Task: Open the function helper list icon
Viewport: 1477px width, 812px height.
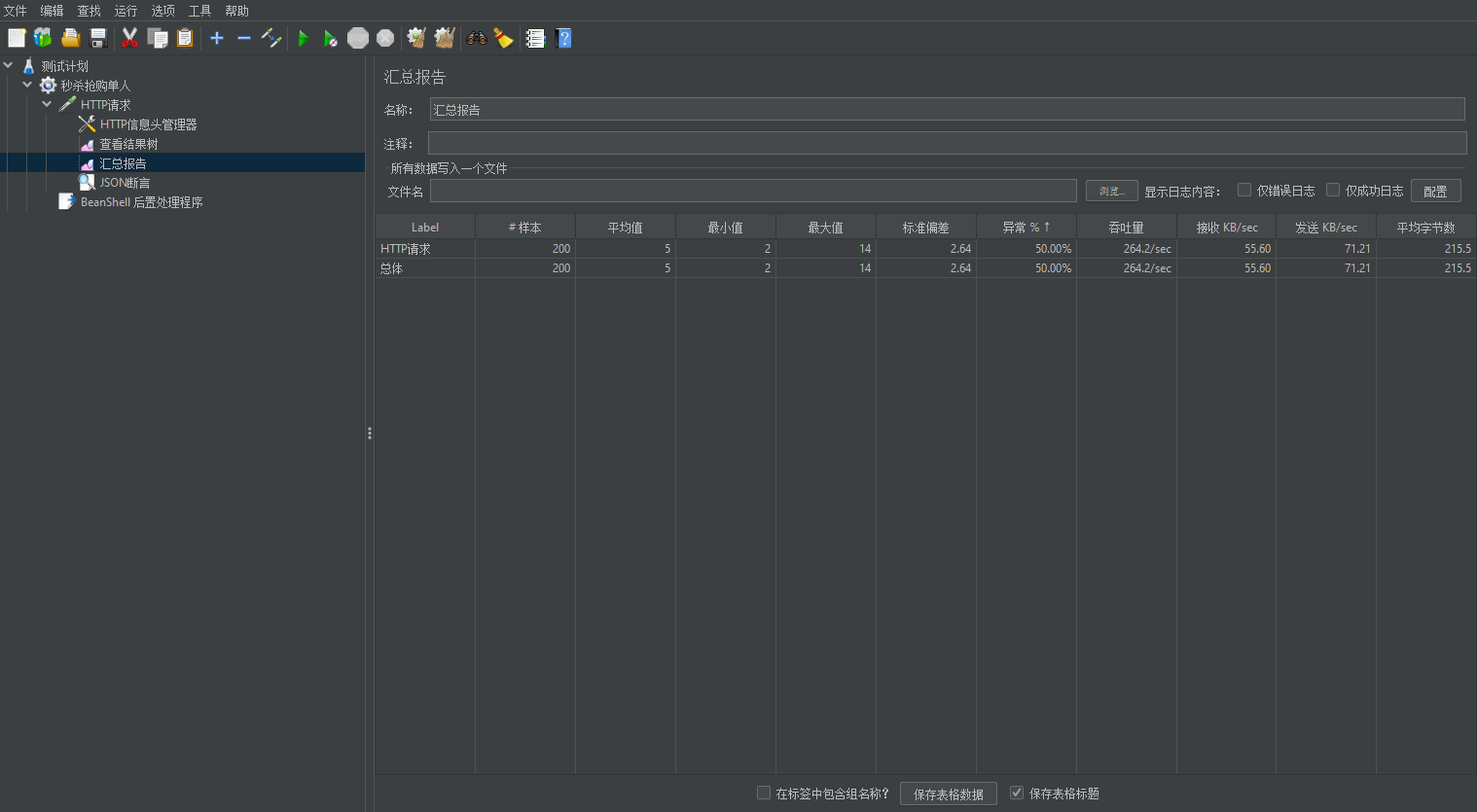Action: pyautogui.click(x=535, y=38)
